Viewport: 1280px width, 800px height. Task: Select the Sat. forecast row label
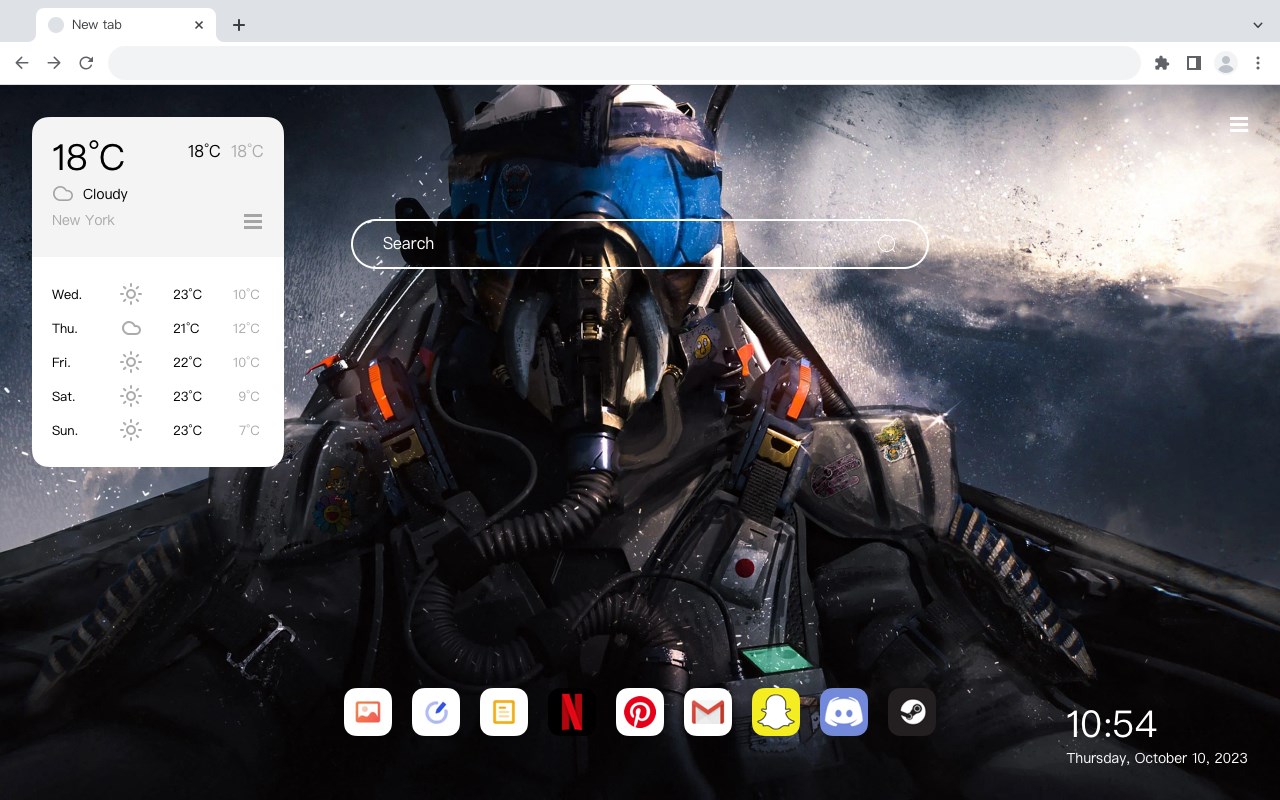[64, 397]
